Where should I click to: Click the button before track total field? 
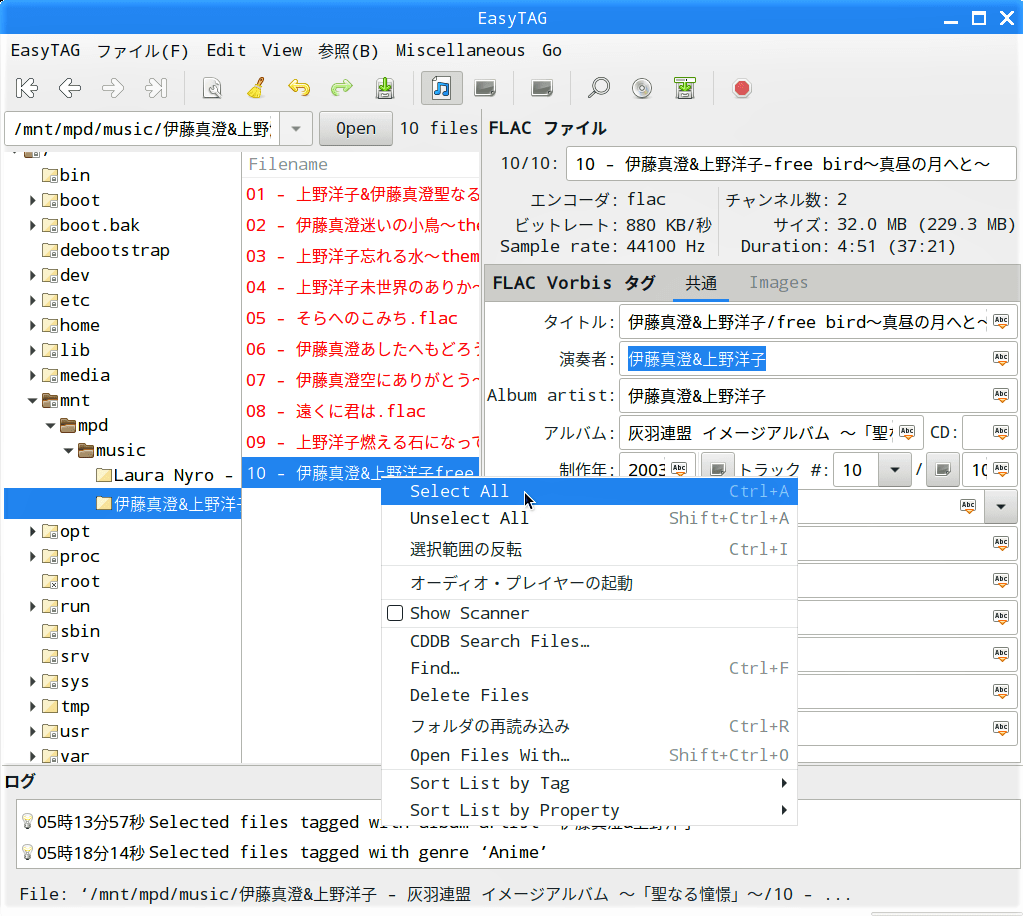pos(943,469)
